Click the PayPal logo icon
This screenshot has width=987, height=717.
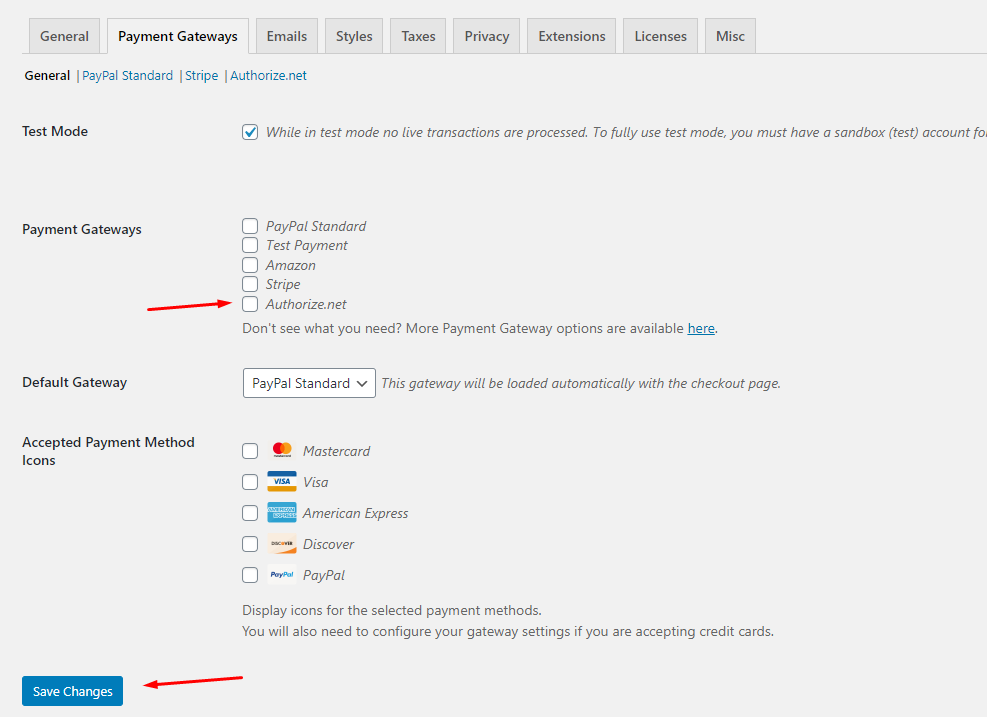(x=282, y=575)
